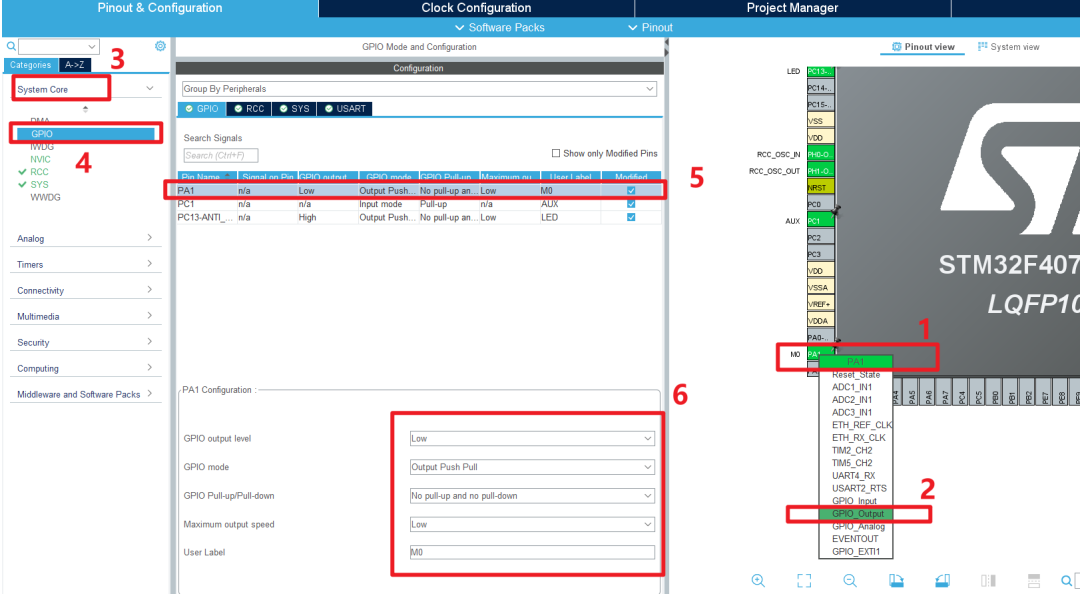
Task: Zoom out of the pinout view
Action: [x=850, y=580]
